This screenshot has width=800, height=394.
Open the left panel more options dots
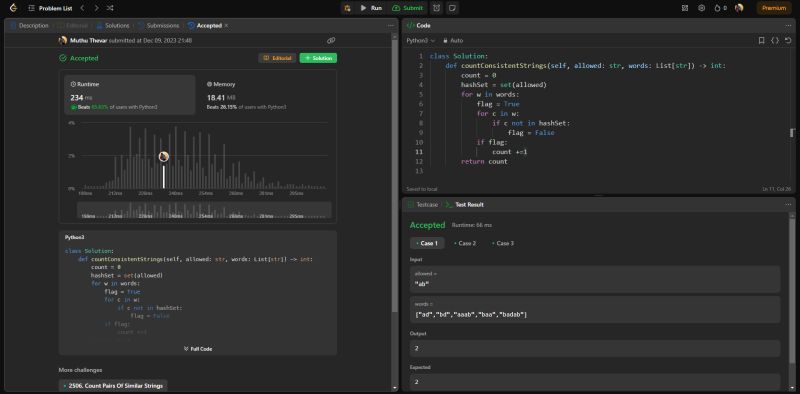391,26
